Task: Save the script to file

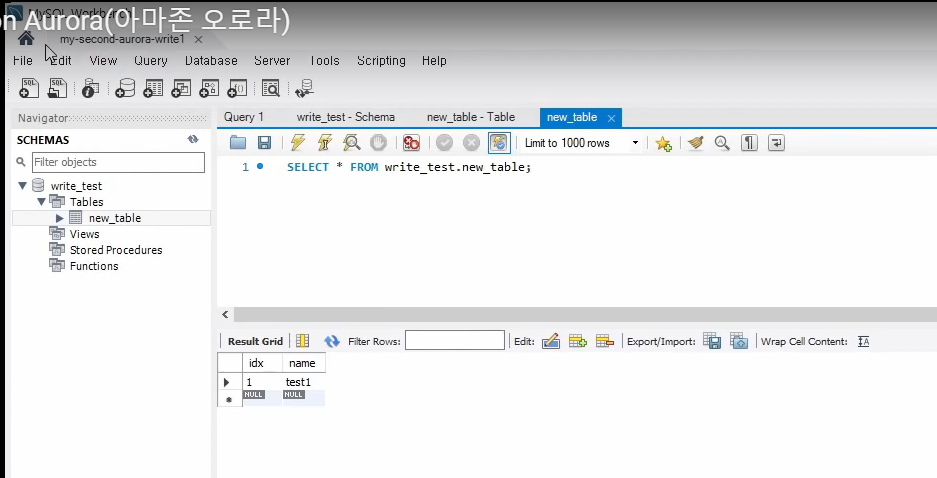Action: point(264,143)
